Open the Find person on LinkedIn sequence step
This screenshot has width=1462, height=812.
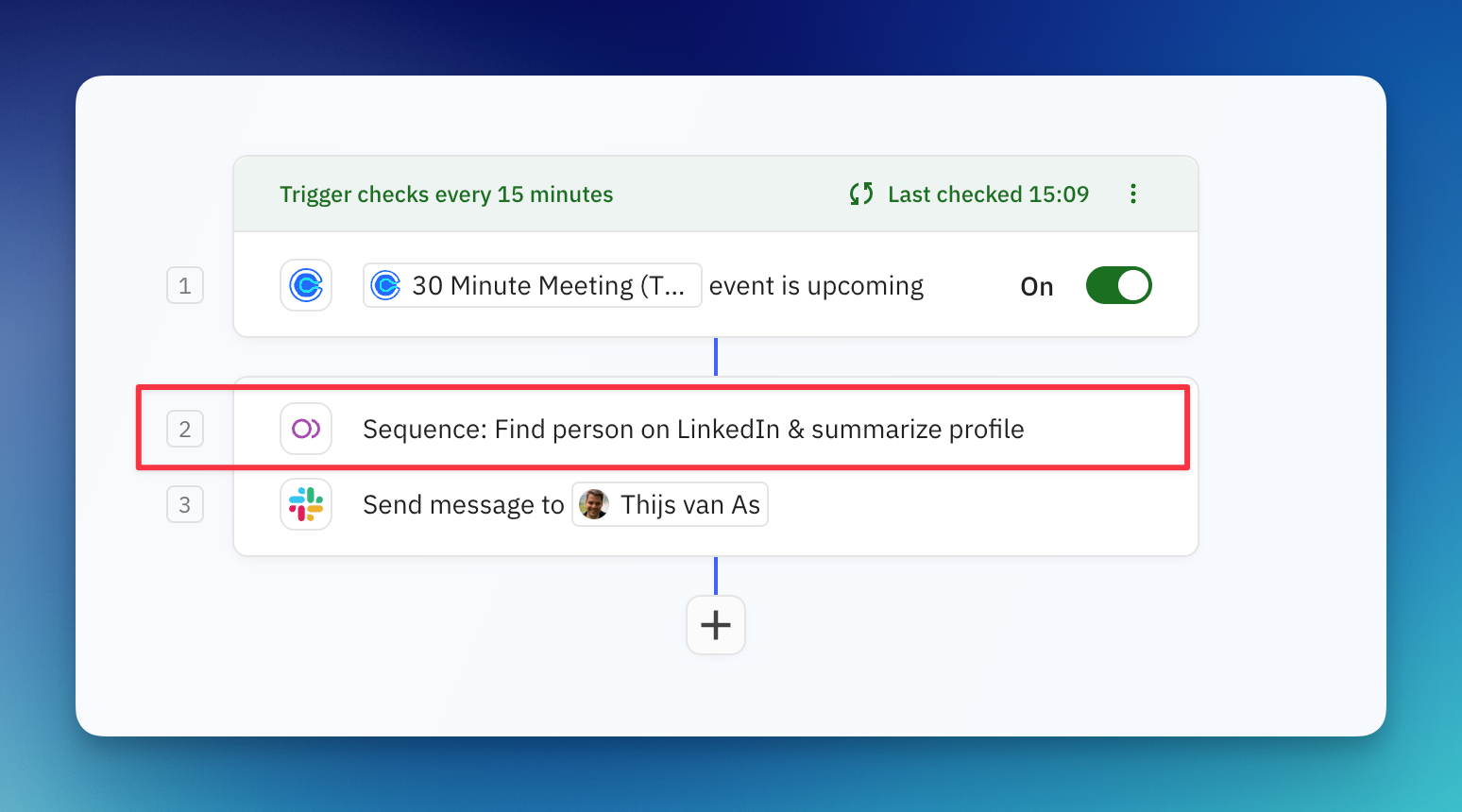click(692, 428)
